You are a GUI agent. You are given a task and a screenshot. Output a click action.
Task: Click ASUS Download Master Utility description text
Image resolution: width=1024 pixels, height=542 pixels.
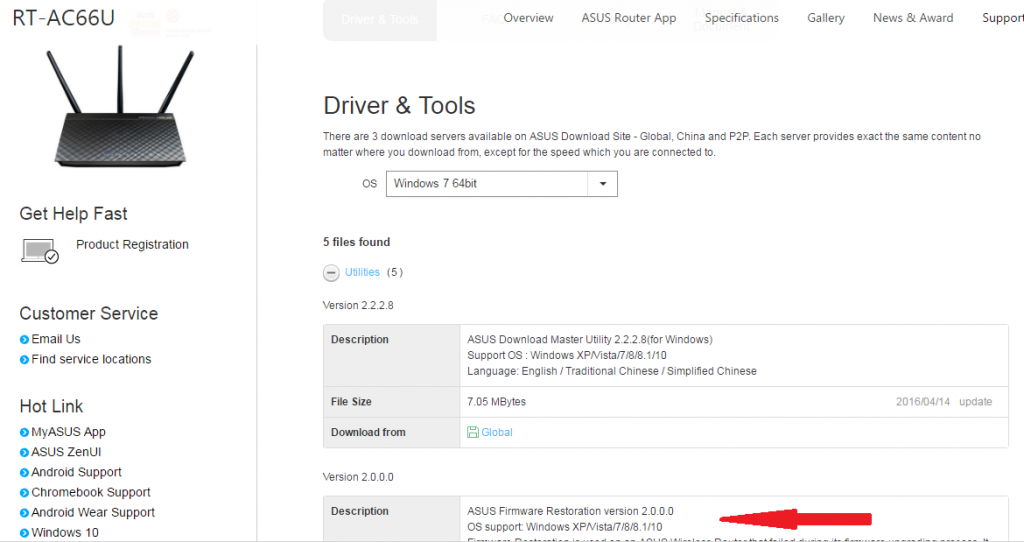(x=590, y=340)
